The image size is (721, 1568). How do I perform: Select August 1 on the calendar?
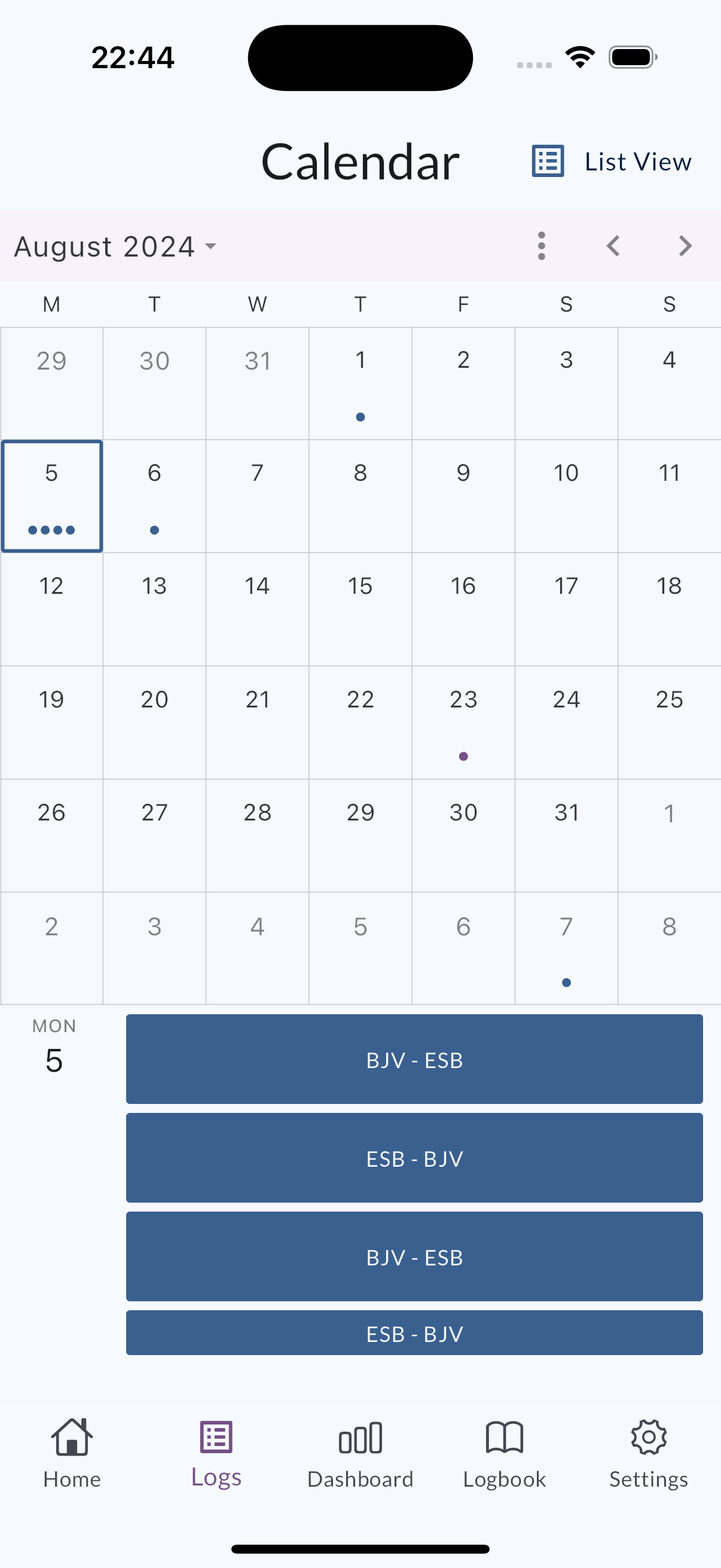point(360,383)
